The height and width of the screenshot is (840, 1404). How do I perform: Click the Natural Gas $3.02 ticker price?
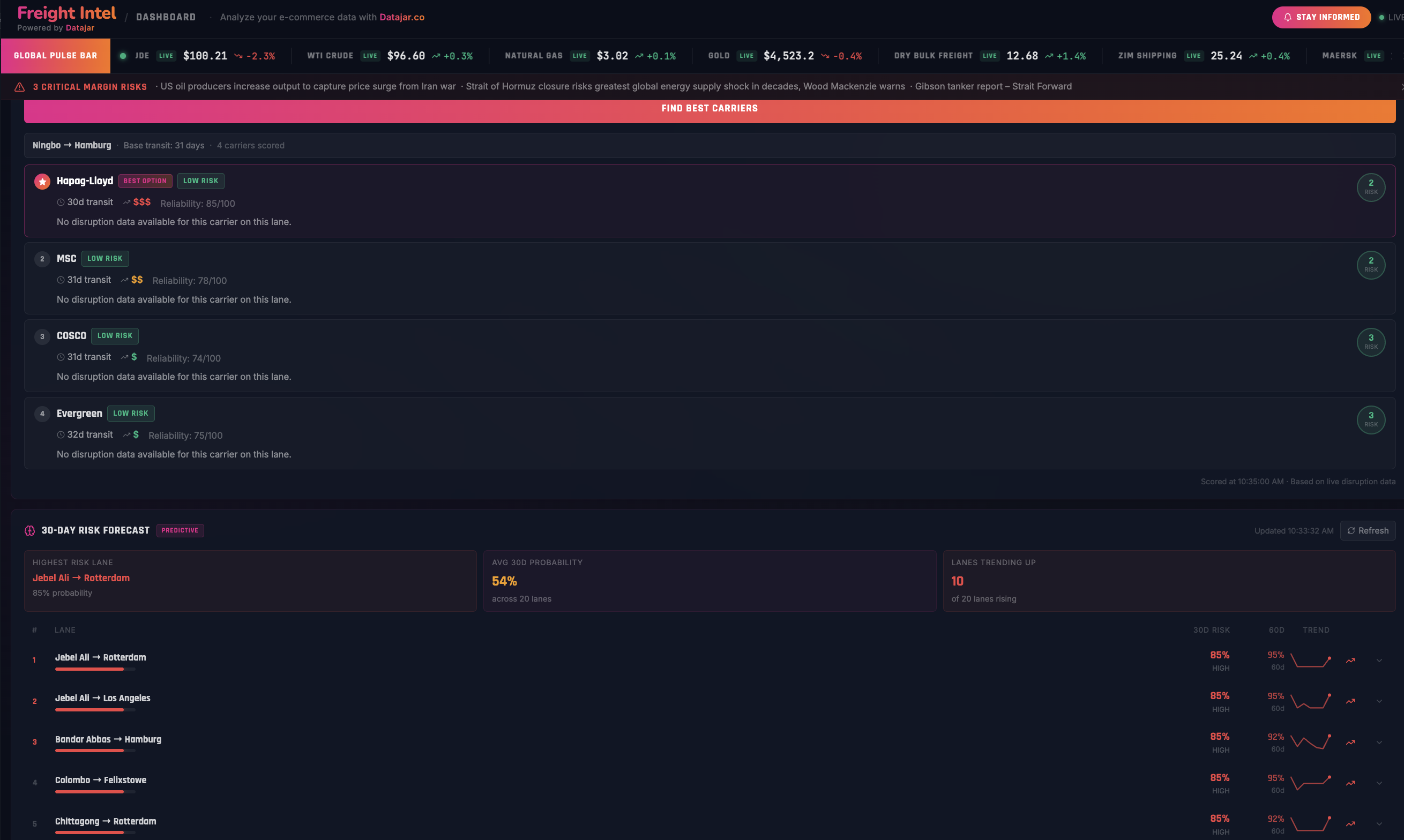pos(612,56)
